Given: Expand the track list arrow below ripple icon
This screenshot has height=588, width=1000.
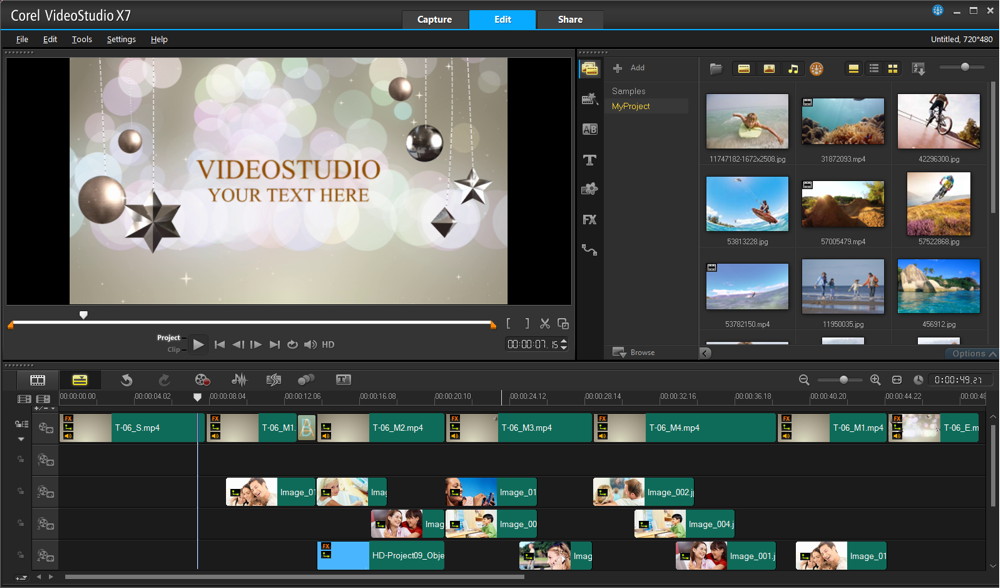Looking at the screenshot, I should 21,439.
